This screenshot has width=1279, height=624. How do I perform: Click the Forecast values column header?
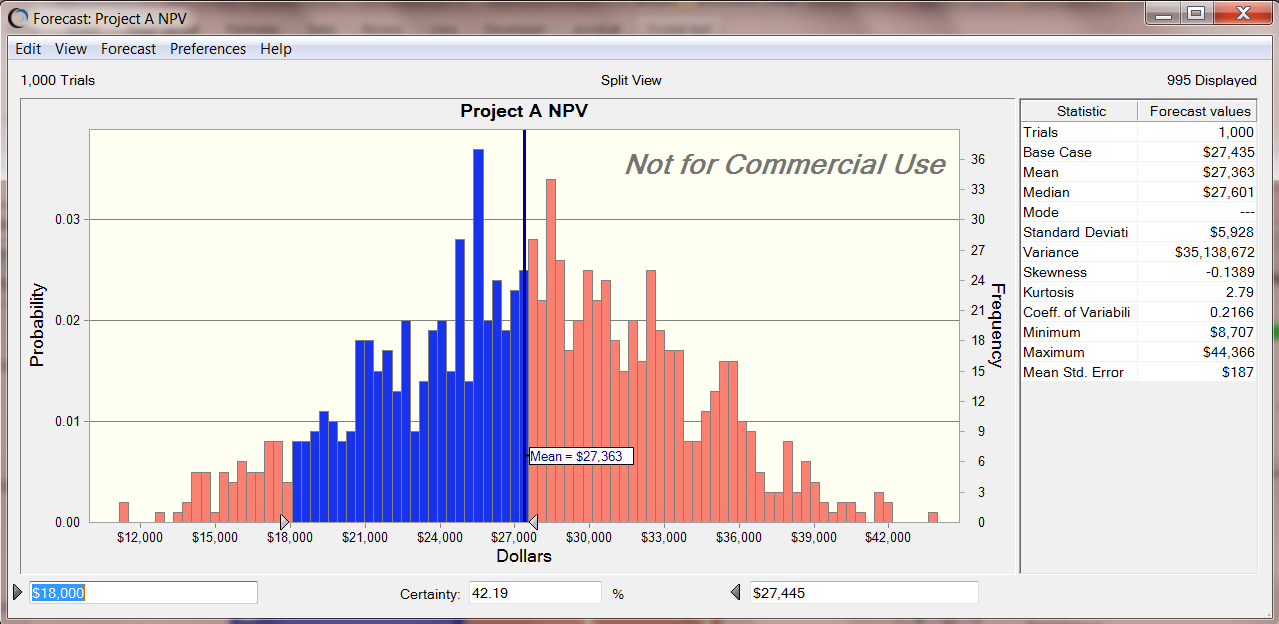pos(1199,111)
